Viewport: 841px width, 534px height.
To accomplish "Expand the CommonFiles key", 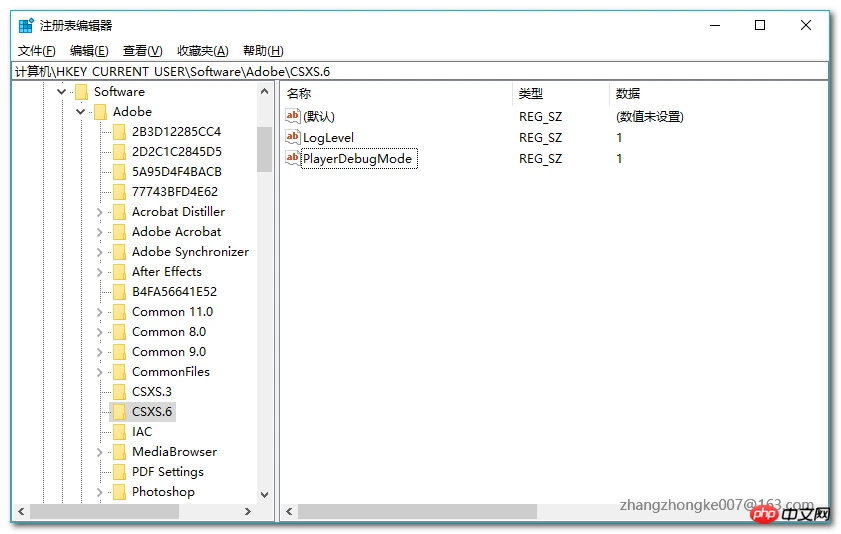I will (x=99, y=373).
